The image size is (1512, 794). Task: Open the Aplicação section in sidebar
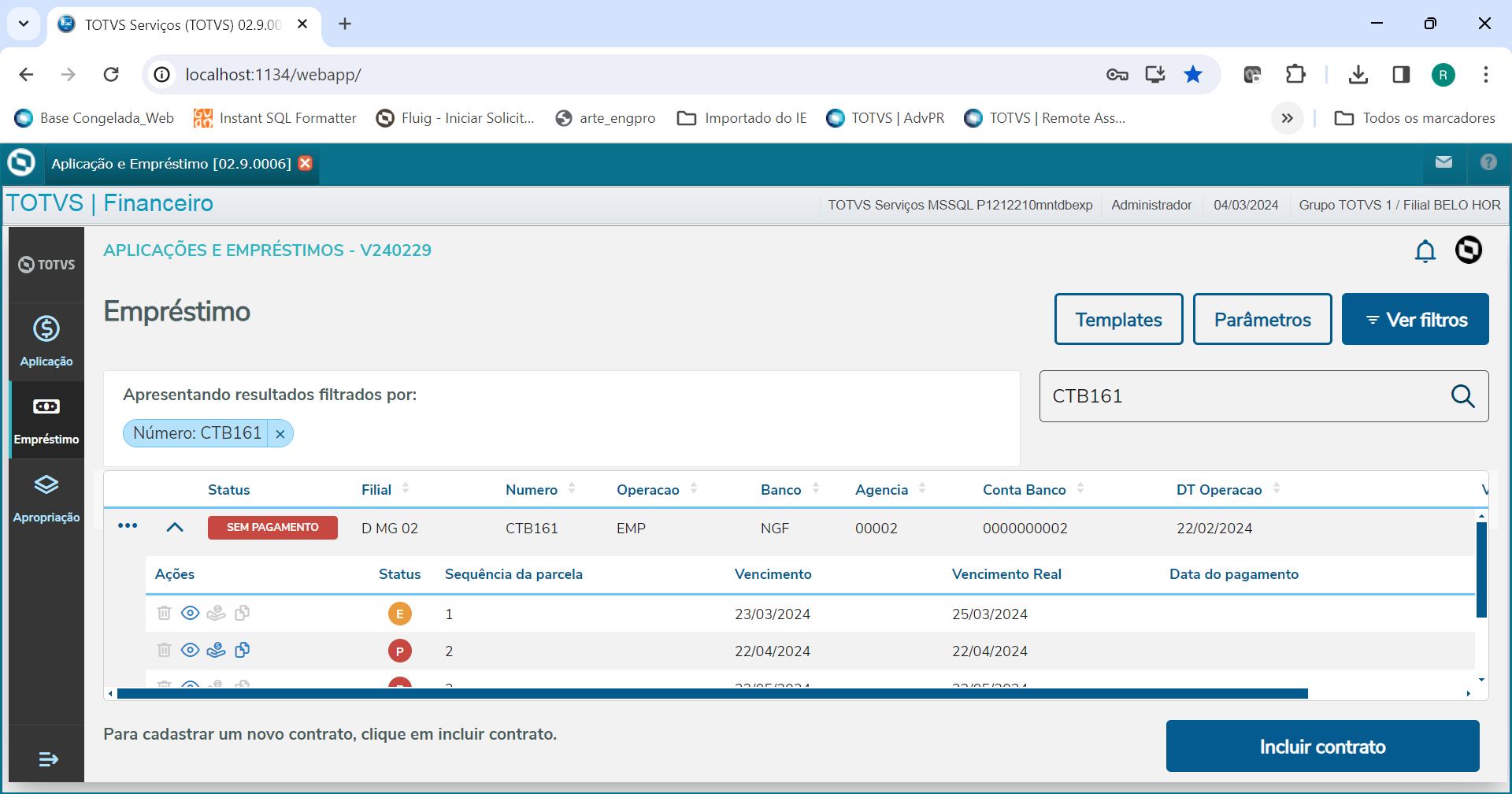(46, 342)
